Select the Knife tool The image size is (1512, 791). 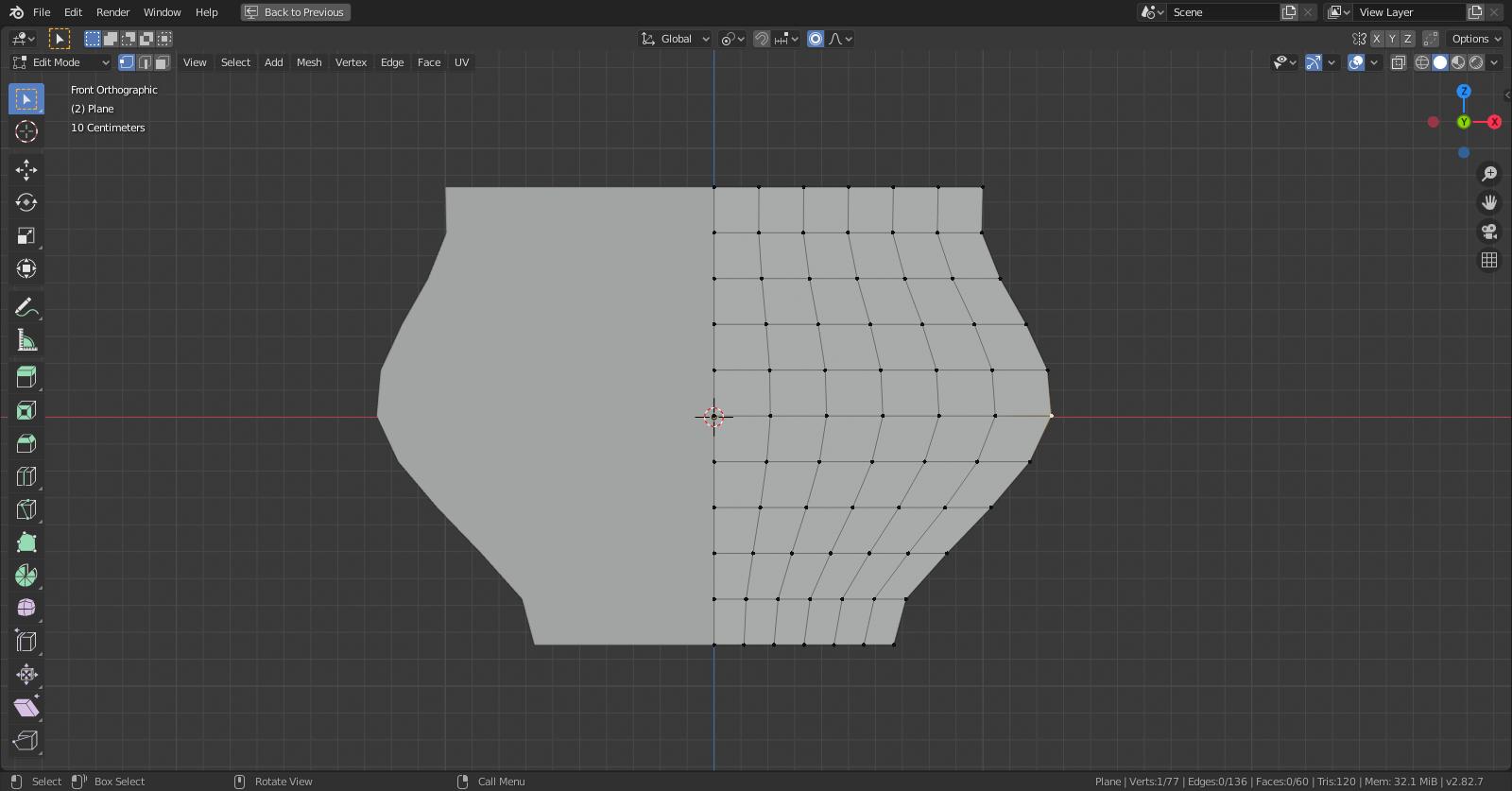tap(26, 509)
